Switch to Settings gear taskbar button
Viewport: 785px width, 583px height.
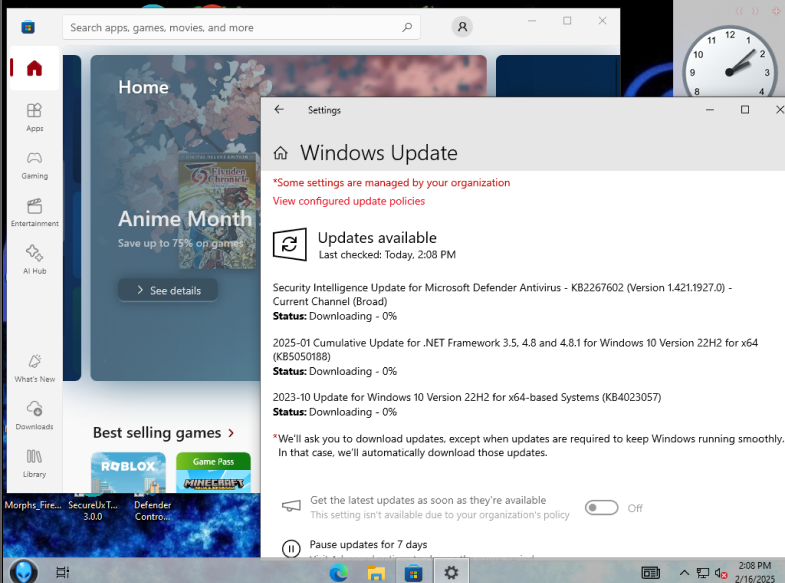pyautogui.click(x=451, y=572)
